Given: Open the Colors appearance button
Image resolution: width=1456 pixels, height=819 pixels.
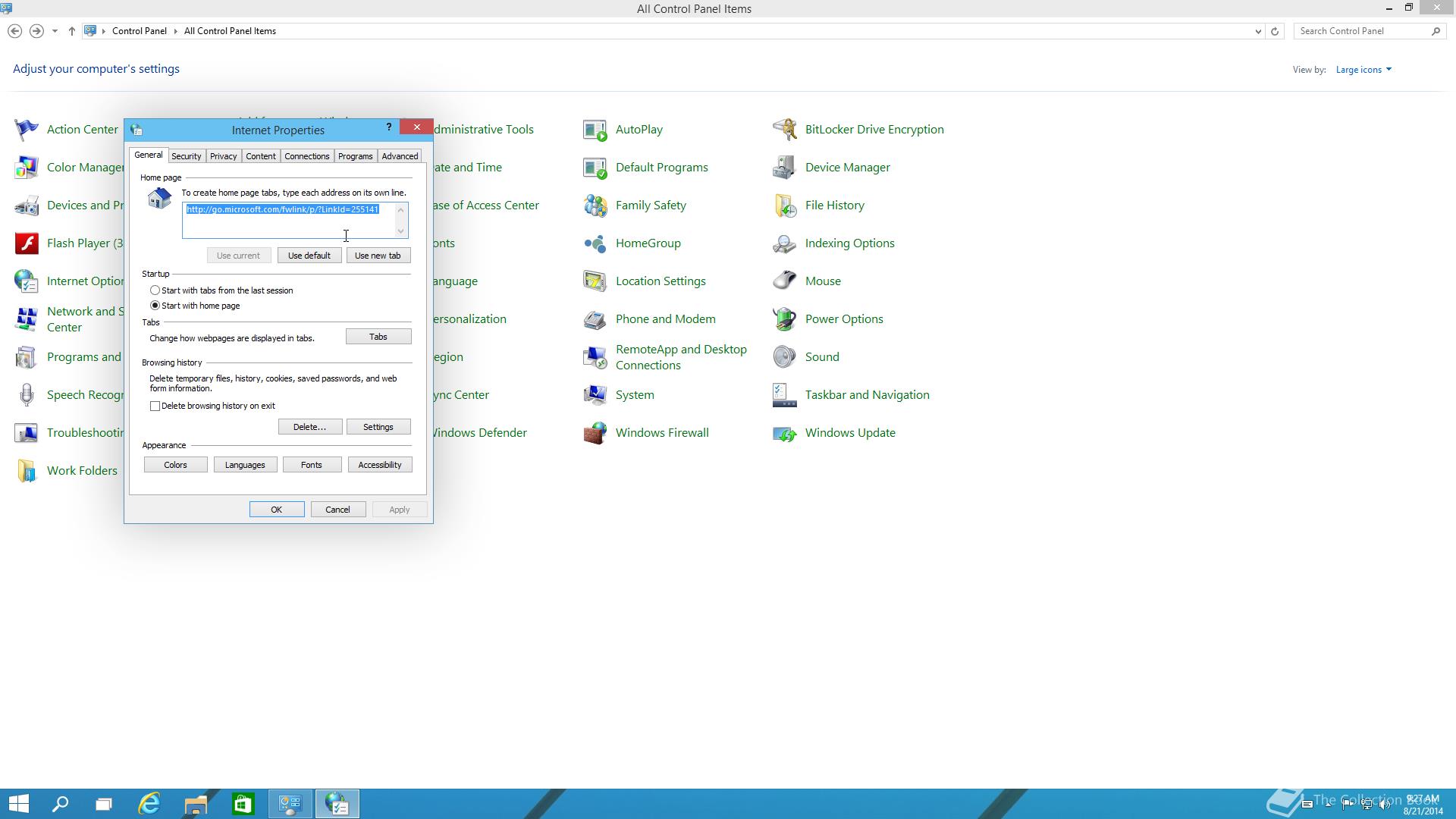Looking at the screenshot, I should [175, 465].
